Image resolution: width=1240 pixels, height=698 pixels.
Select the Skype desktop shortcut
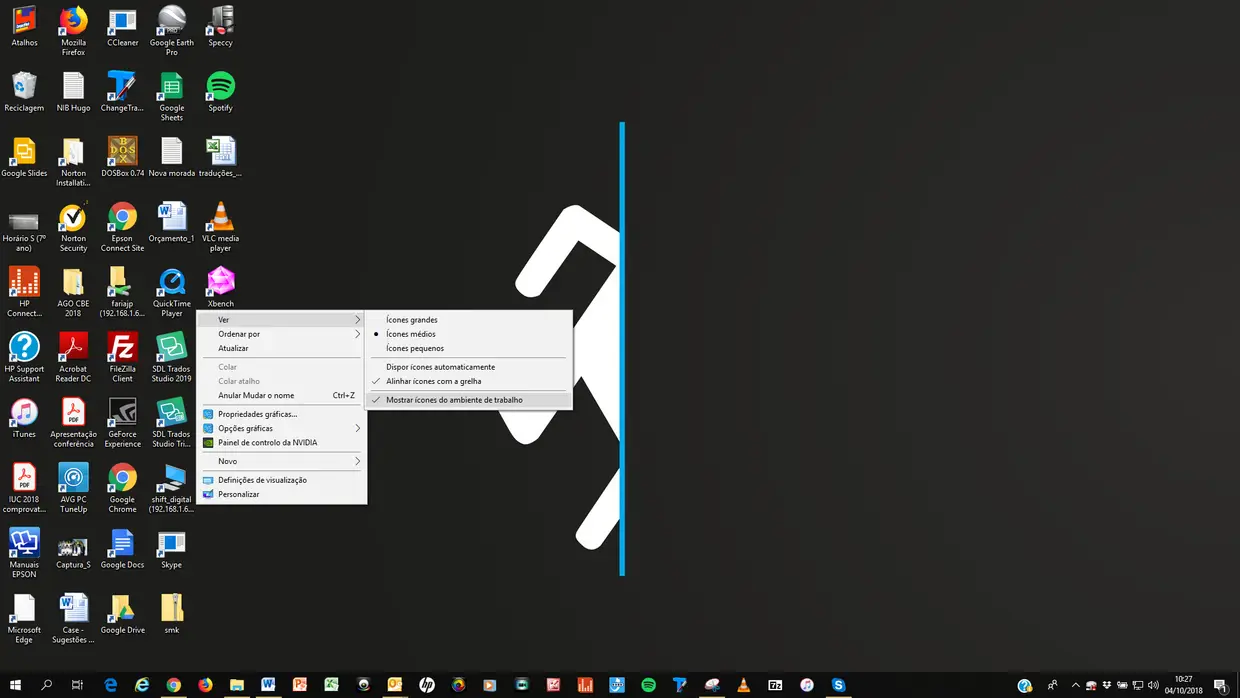coord(172,549)
